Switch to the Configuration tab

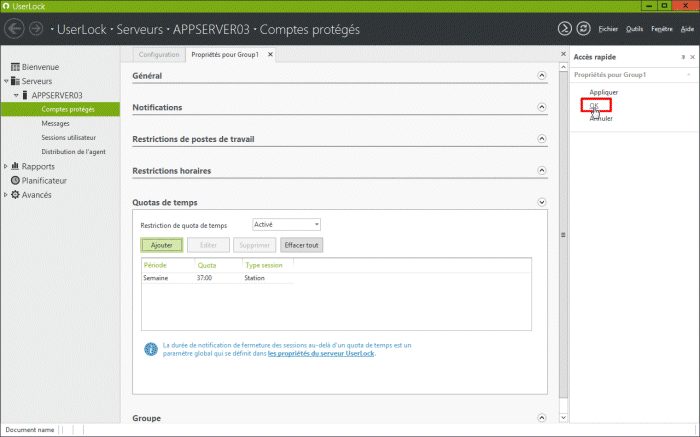[158, 54]
